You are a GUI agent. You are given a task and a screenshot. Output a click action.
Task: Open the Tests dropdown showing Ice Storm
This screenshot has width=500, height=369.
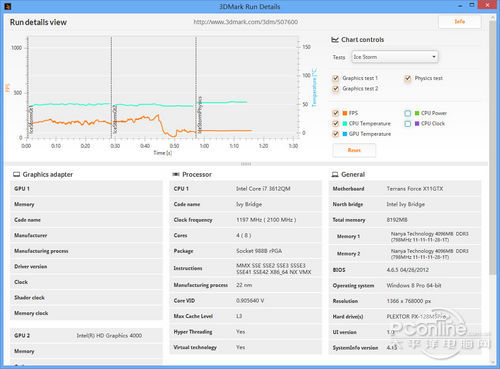pyautogui.click(x=395, y=57)
